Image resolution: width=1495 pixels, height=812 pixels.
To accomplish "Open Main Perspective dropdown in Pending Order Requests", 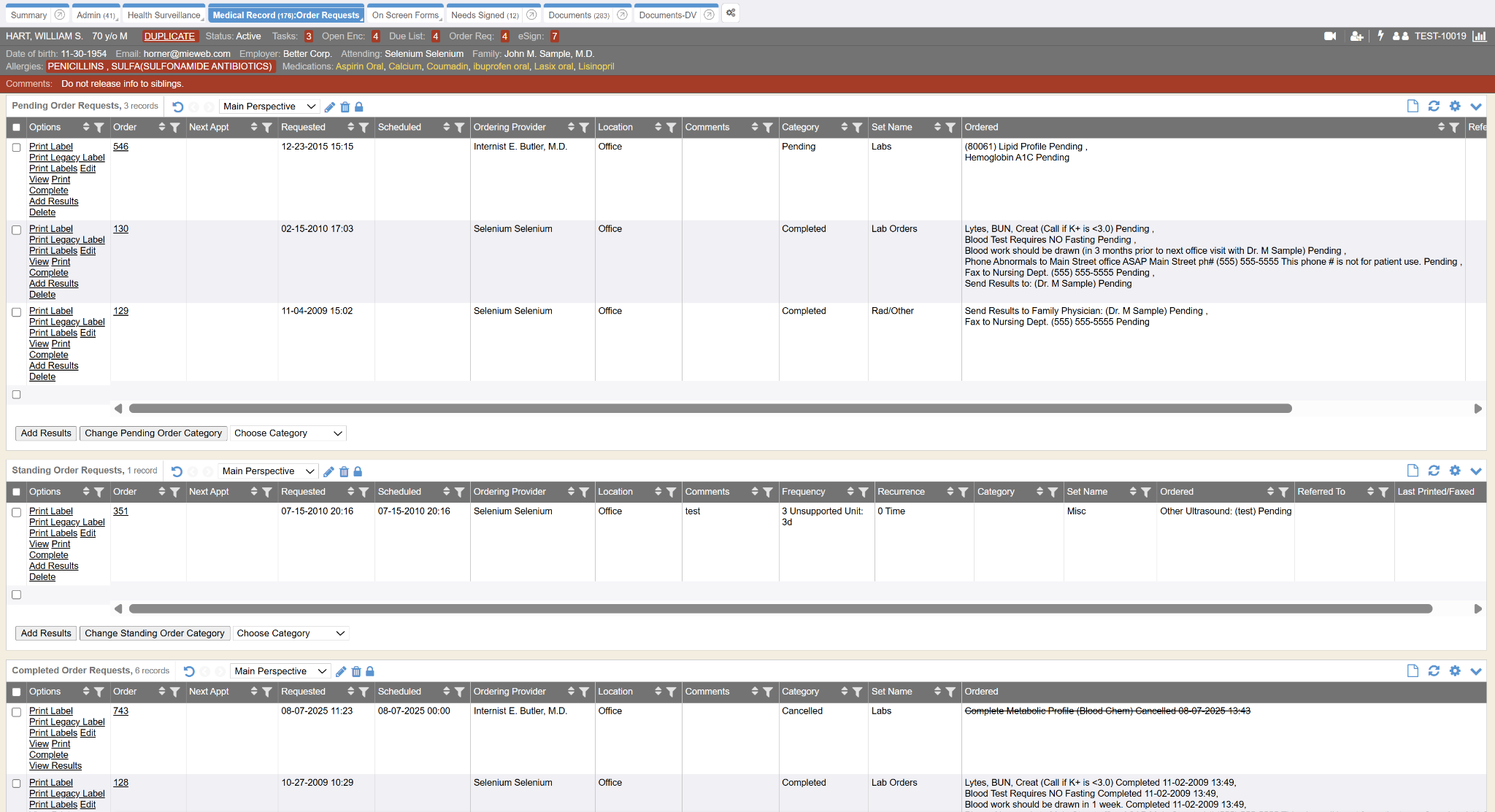I will point(269,107).
